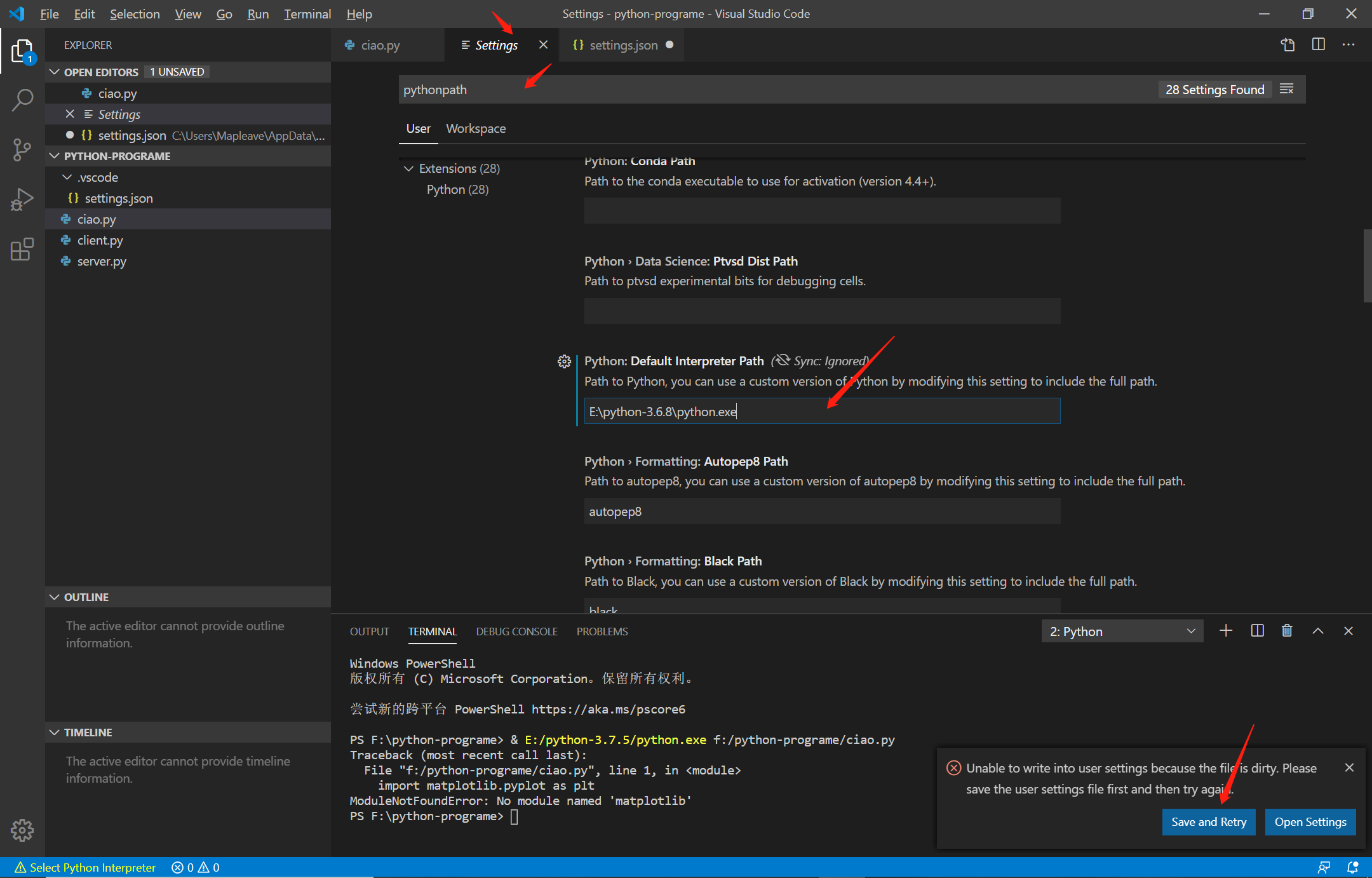Open Settings JSON via the editor toolbar icon
This screenshot has width=1372, height=878.
tap(1288, 44)
